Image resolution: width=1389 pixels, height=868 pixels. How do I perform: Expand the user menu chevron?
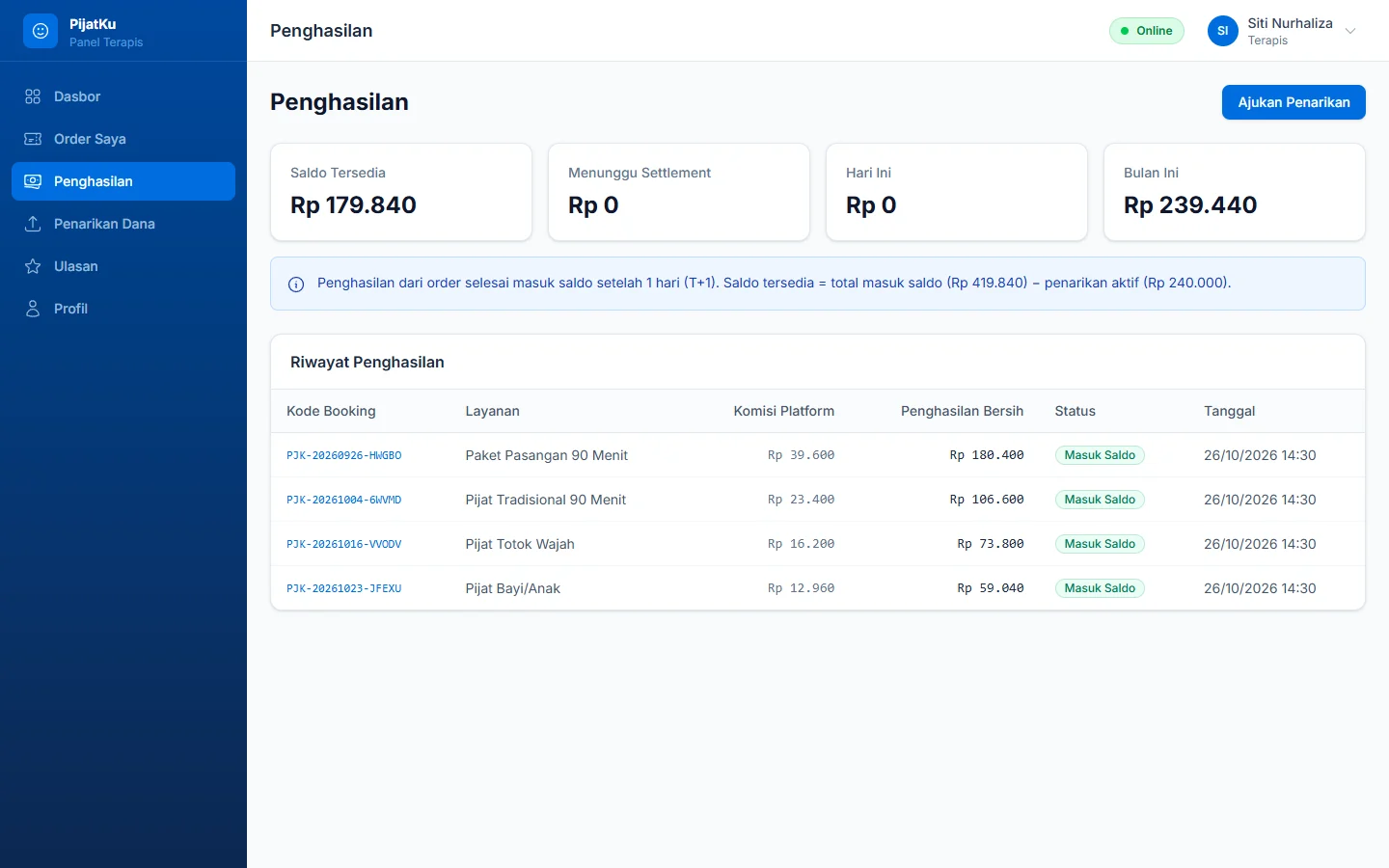coord(1350,31)
